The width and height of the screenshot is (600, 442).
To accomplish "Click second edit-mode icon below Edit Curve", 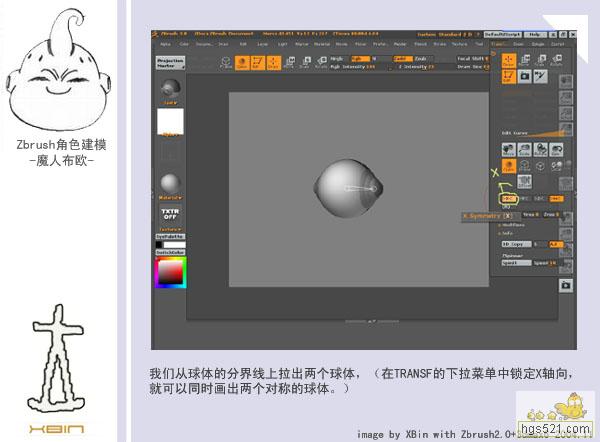I will (x=525, y=149).
